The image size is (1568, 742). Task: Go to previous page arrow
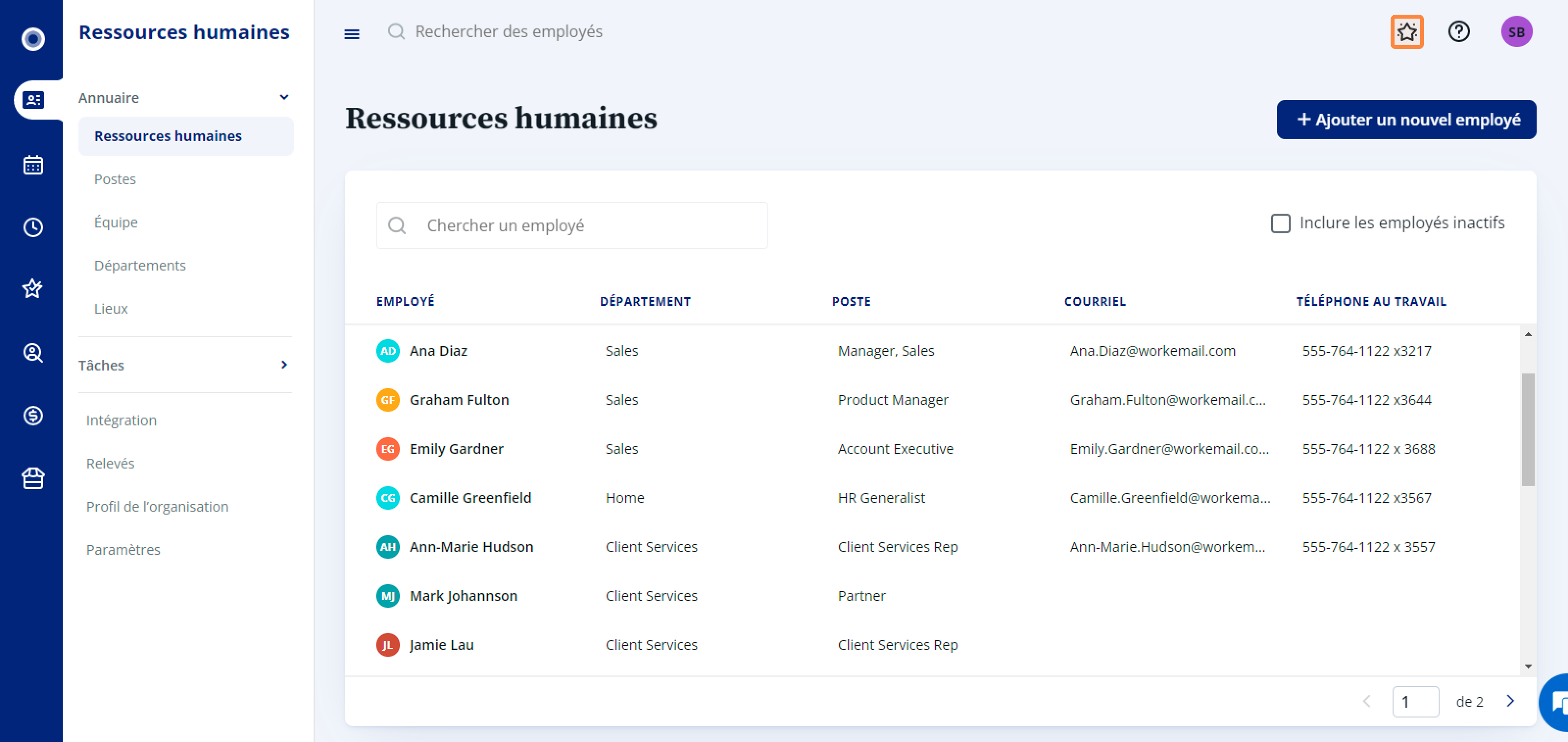[x=1367, y=701]
